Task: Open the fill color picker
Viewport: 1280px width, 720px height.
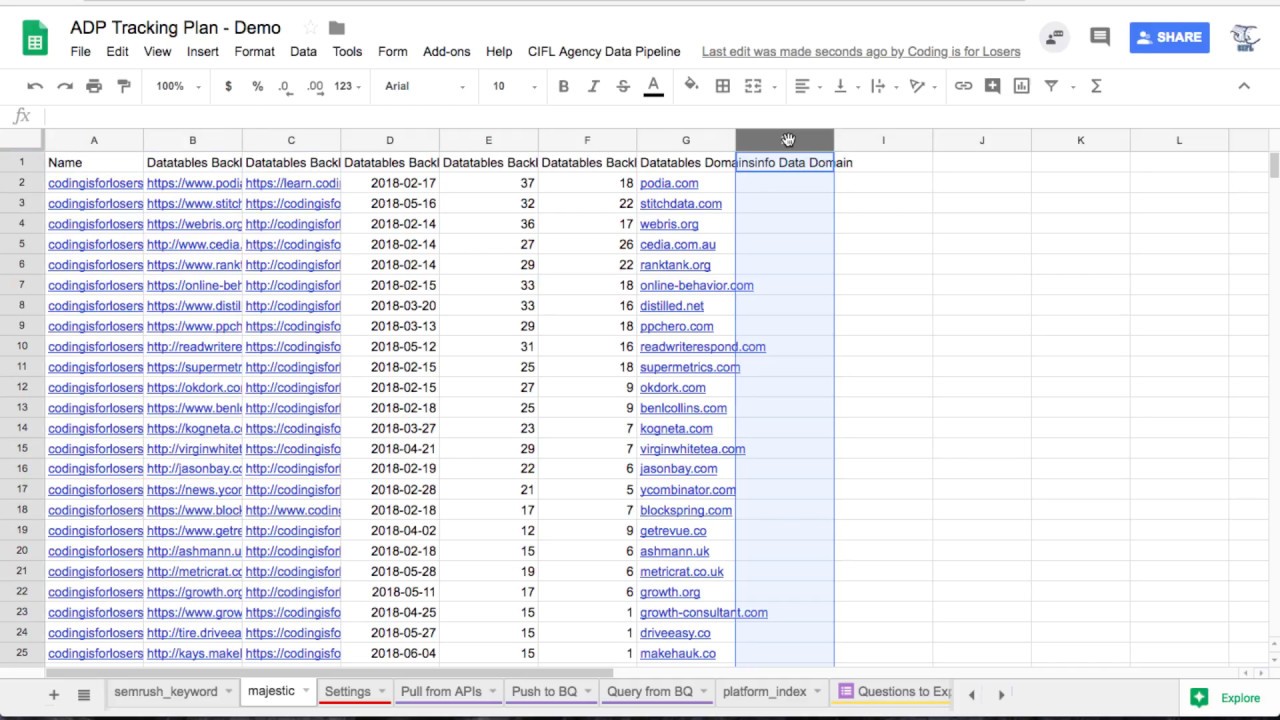Action: (x=691, y=86)
